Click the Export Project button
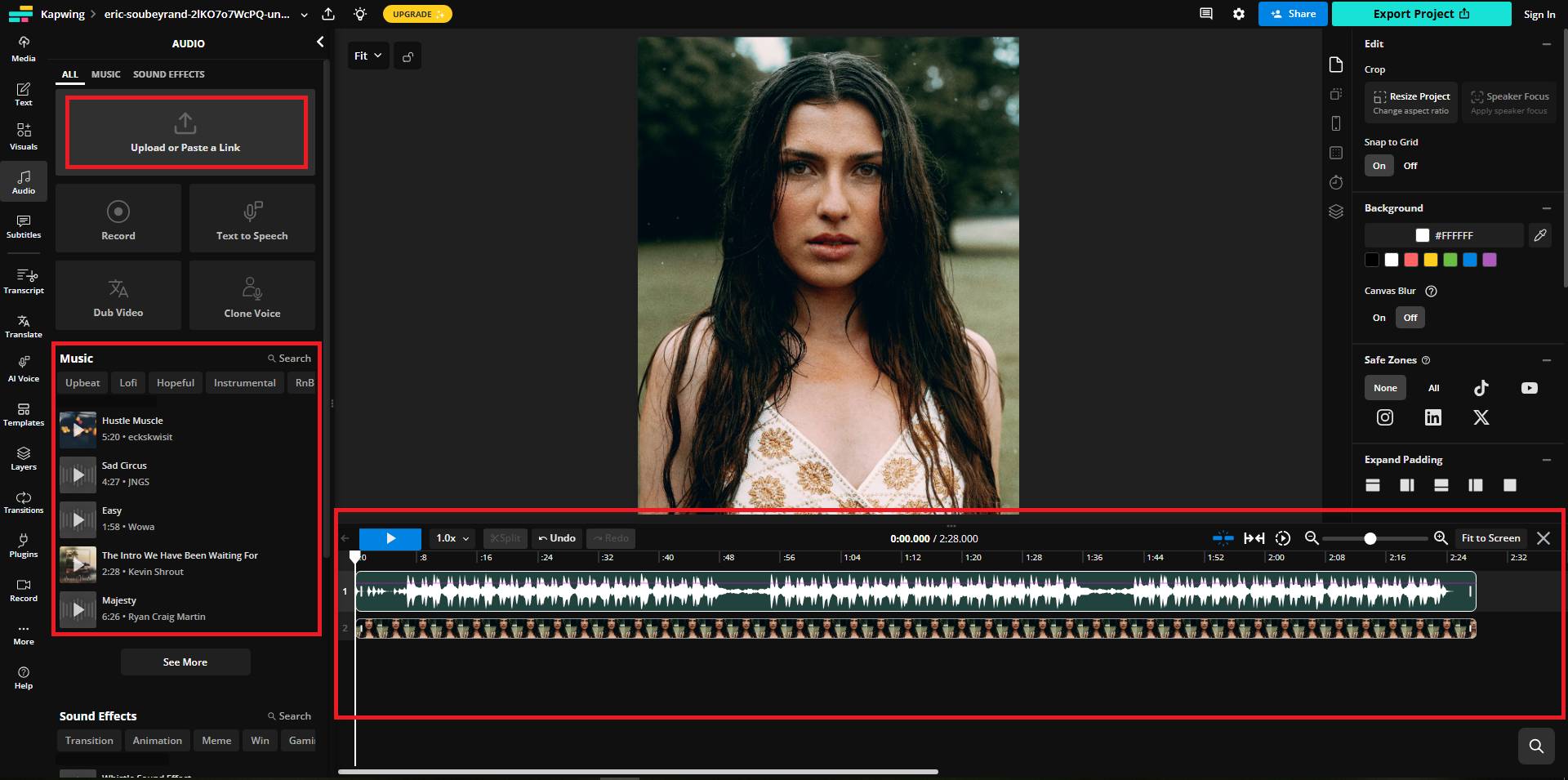1568x780 pixels. (1421, 14)
